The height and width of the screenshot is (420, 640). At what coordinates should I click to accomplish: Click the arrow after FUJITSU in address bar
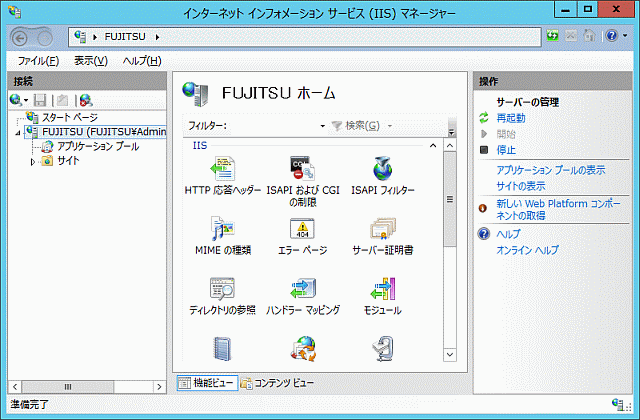[157, 37]
